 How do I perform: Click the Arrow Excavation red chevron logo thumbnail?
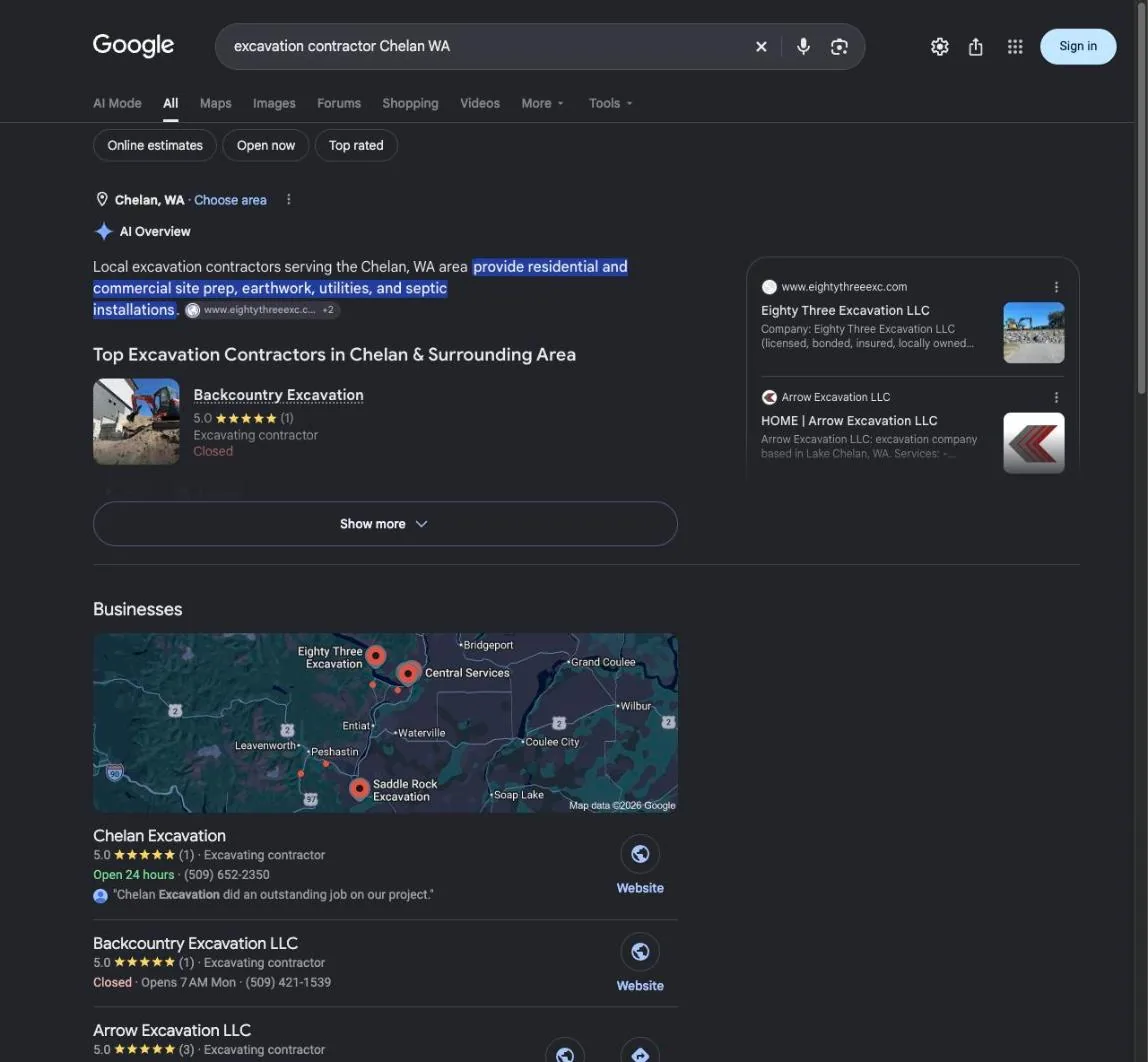pyautogui.click(x=1033, y=443)
